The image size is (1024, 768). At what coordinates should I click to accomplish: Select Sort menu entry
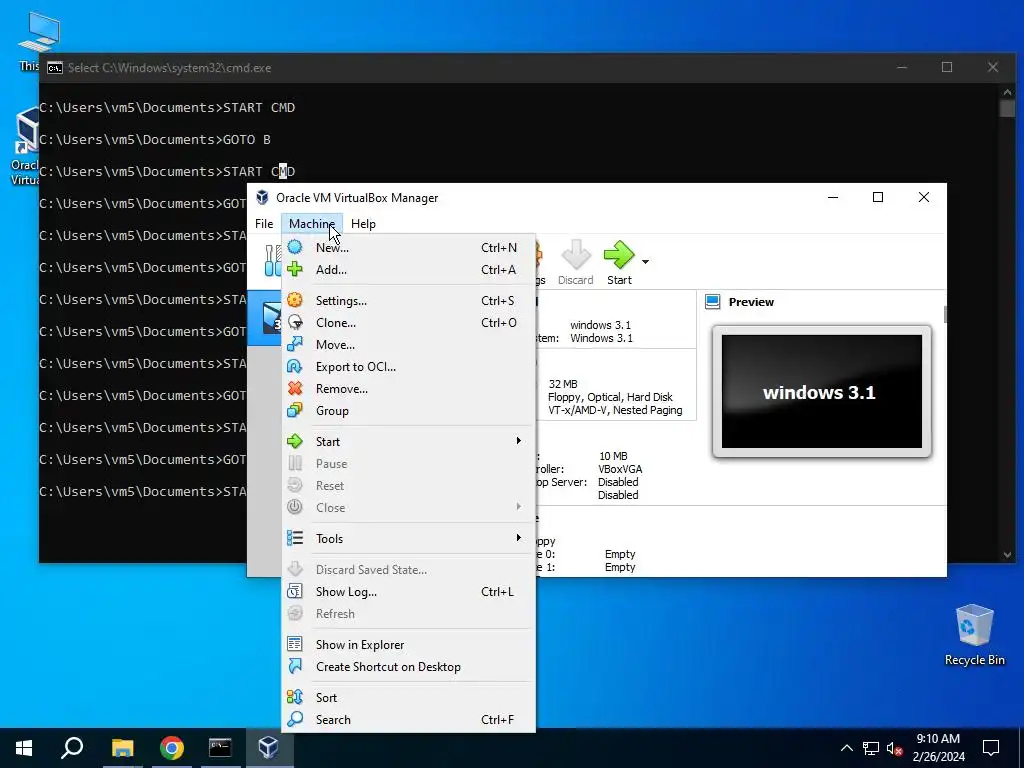[409, 697]
